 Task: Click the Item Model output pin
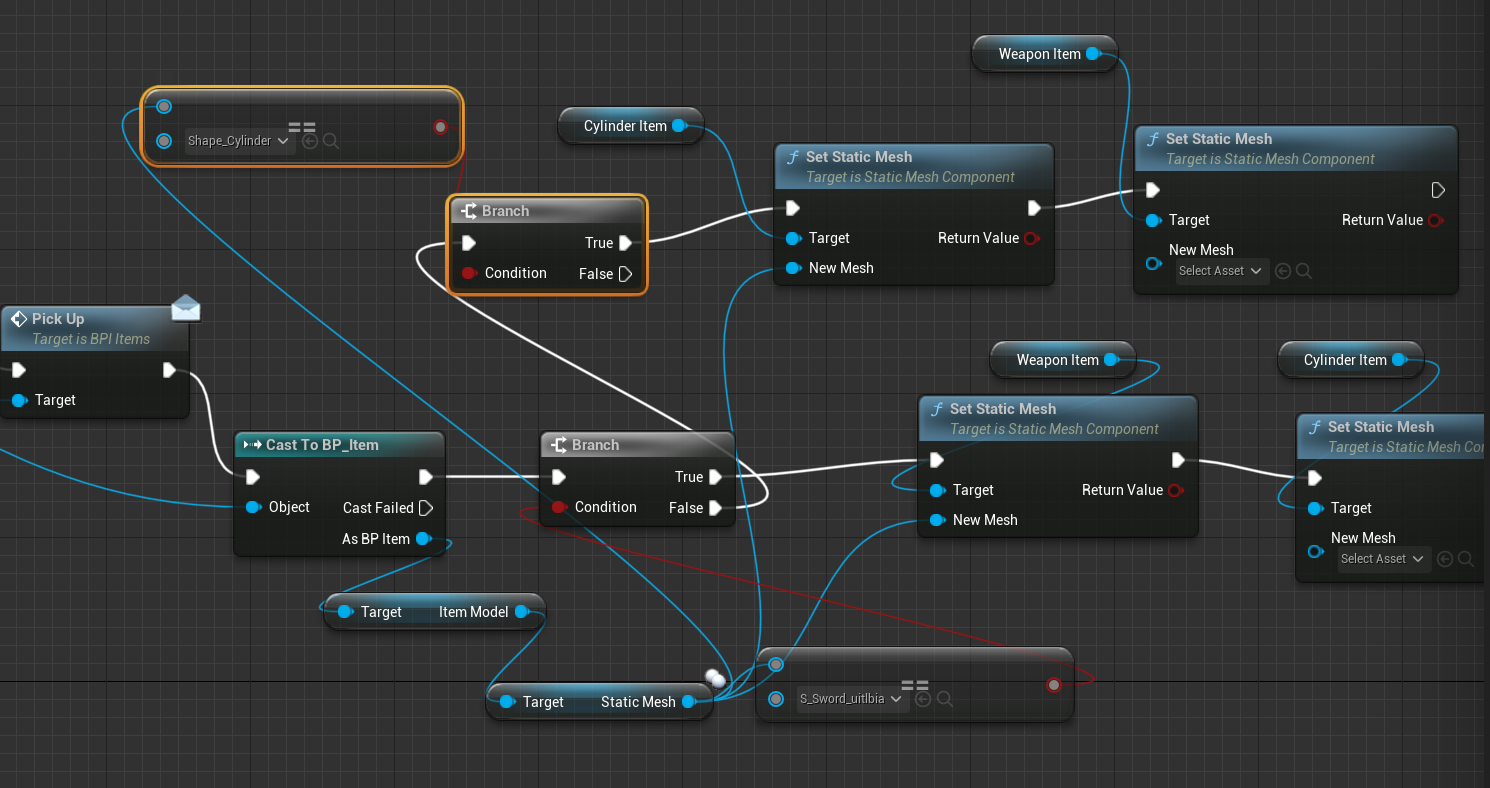tap(521, 612)
